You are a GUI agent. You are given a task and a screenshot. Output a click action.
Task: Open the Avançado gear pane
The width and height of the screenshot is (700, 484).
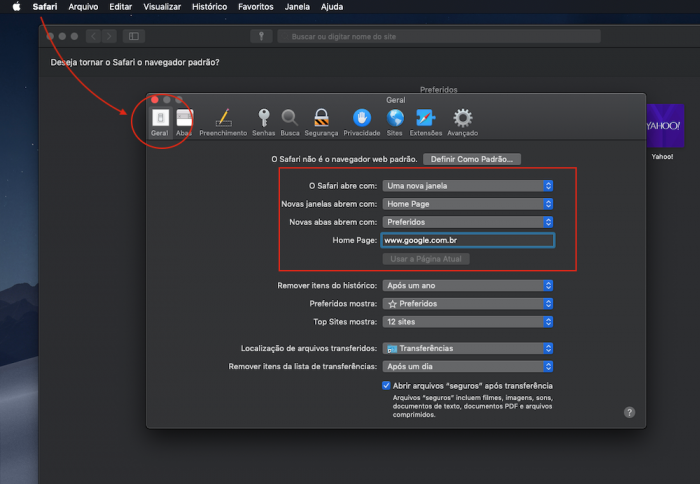(x=462, y=121)
